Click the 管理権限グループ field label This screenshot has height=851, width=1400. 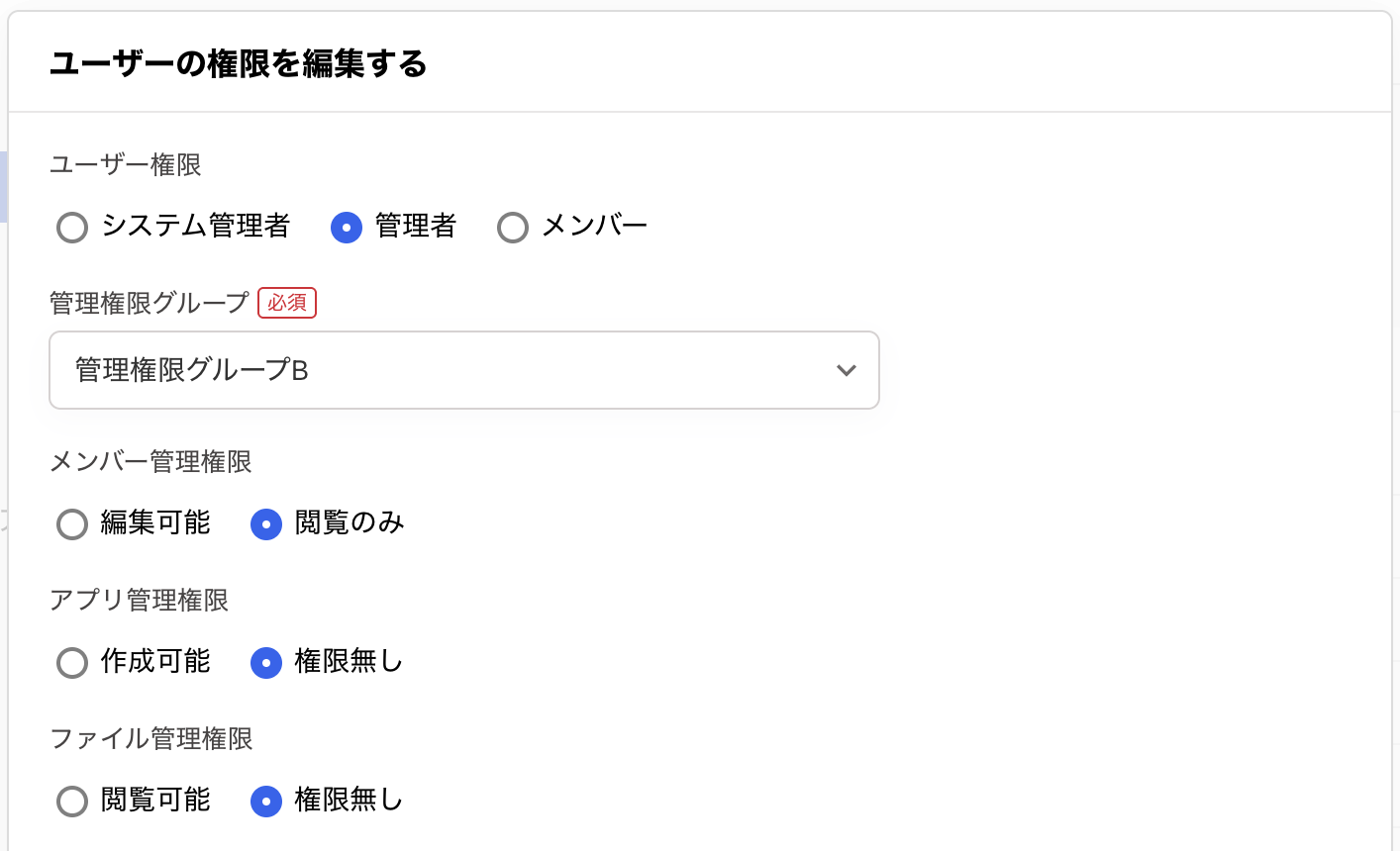point(150,303)
